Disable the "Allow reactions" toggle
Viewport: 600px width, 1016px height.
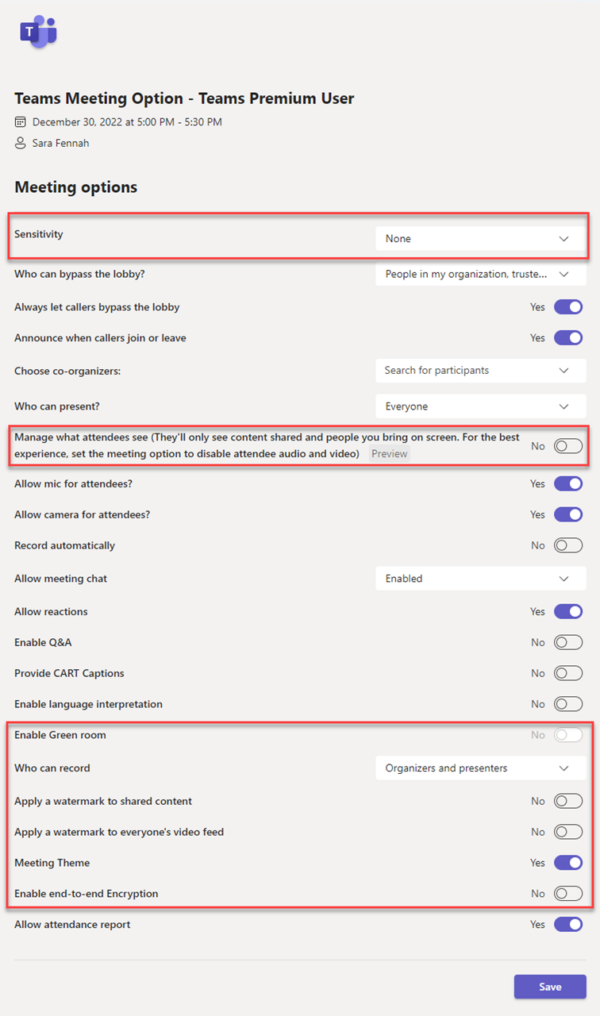[x=568, y=611]
